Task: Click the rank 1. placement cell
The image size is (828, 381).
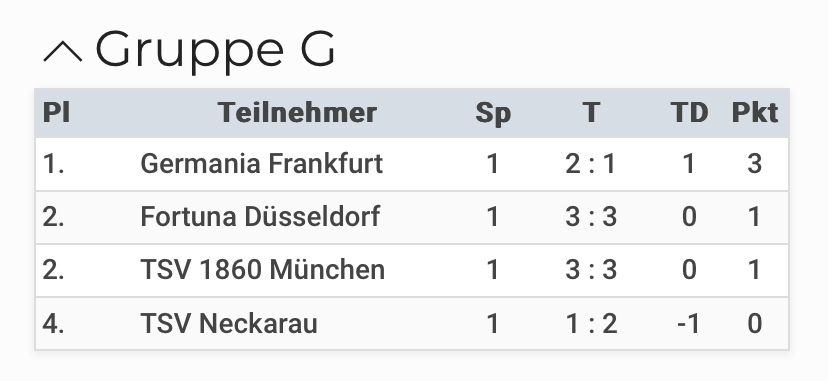Action: point(53,164)
